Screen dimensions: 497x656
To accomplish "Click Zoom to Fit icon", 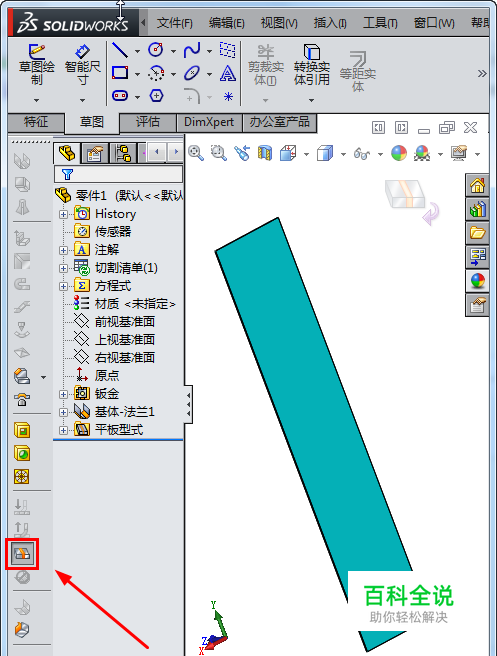I will (196, 153).
